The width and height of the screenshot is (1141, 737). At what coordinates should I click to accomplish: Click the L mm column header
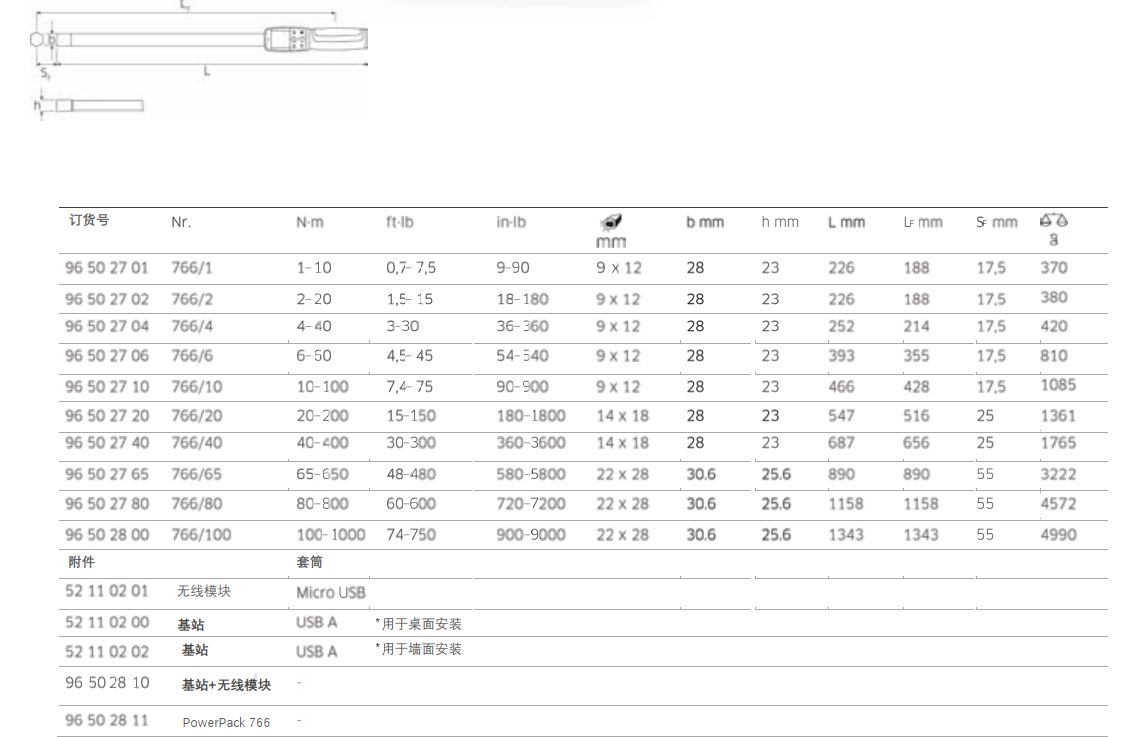point(846,222)
